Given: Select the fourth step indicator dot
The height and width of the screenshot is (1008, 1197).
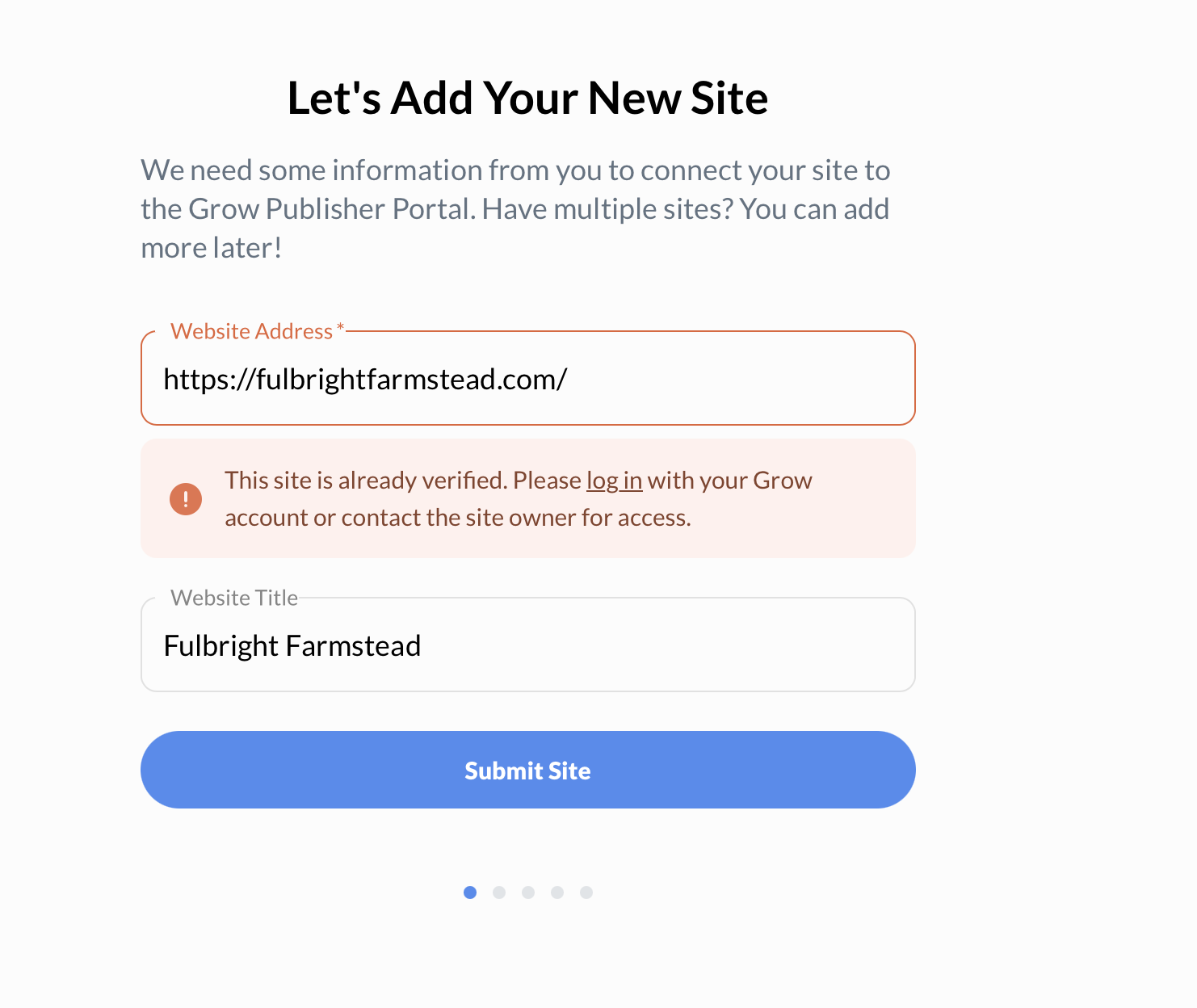Looking at the screenshot, I should tap(557, 892).
